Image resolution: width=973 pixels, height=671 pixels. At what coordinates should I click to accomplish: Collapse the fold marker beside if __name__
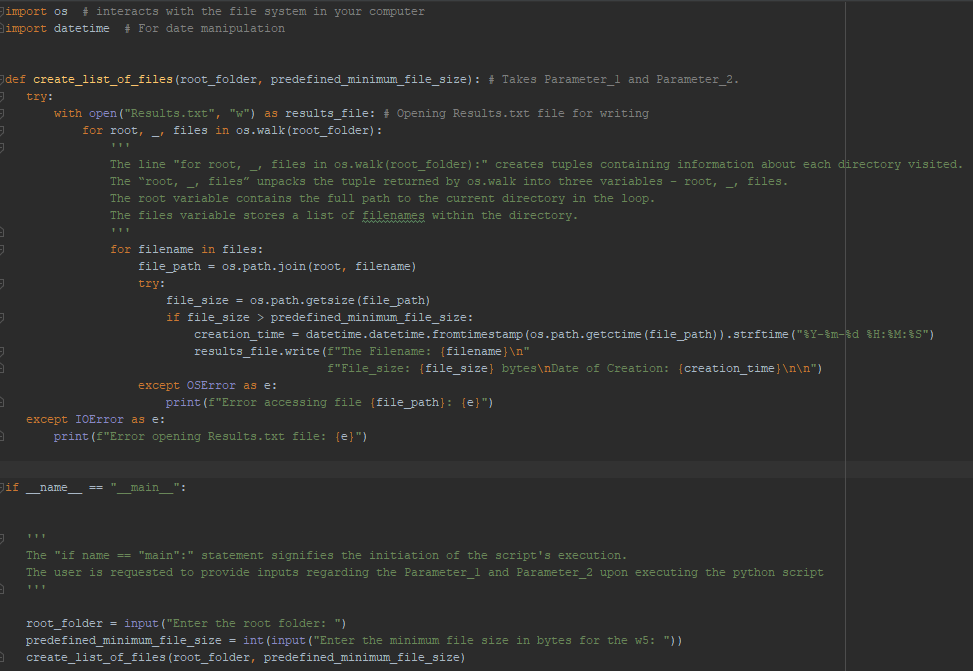click(2, 487)
